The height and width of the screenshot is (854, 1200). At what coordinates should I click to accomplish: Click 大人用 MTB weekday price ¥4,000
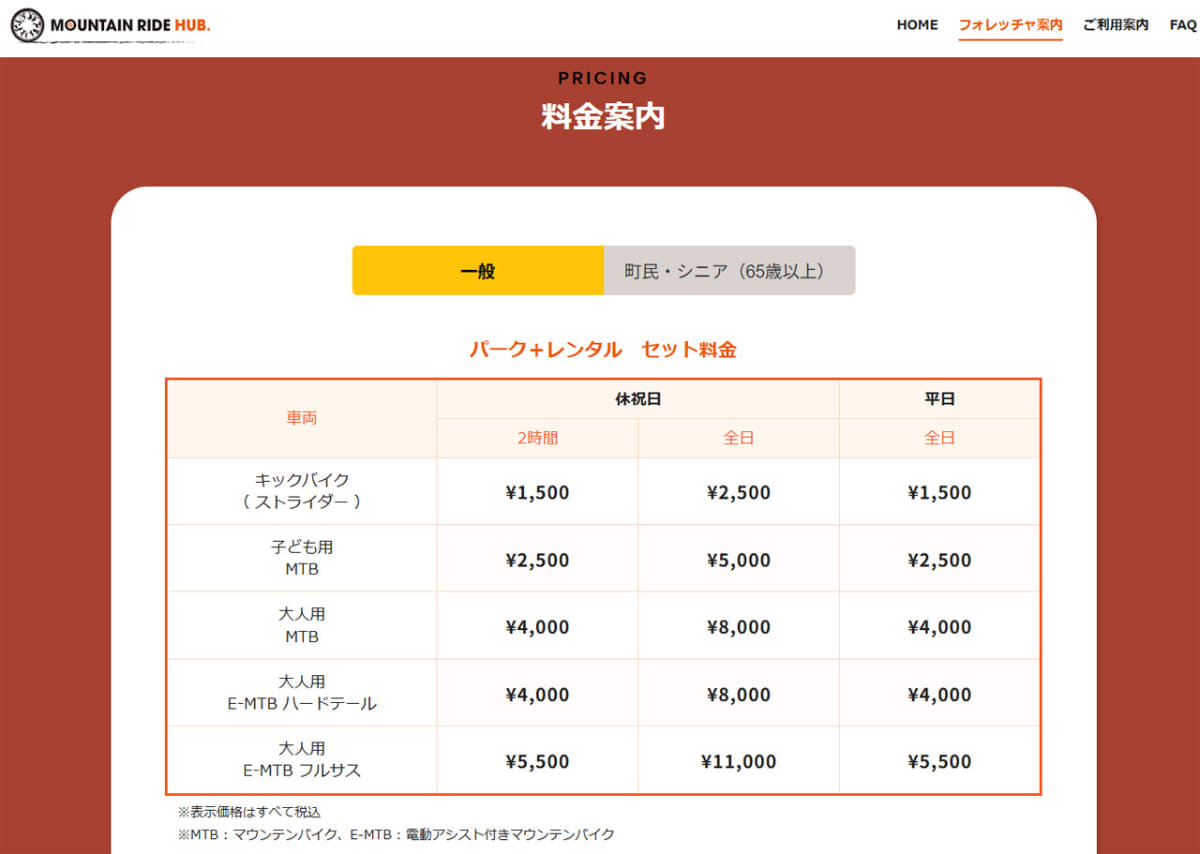pyautogui.click(x=940, y=627)
